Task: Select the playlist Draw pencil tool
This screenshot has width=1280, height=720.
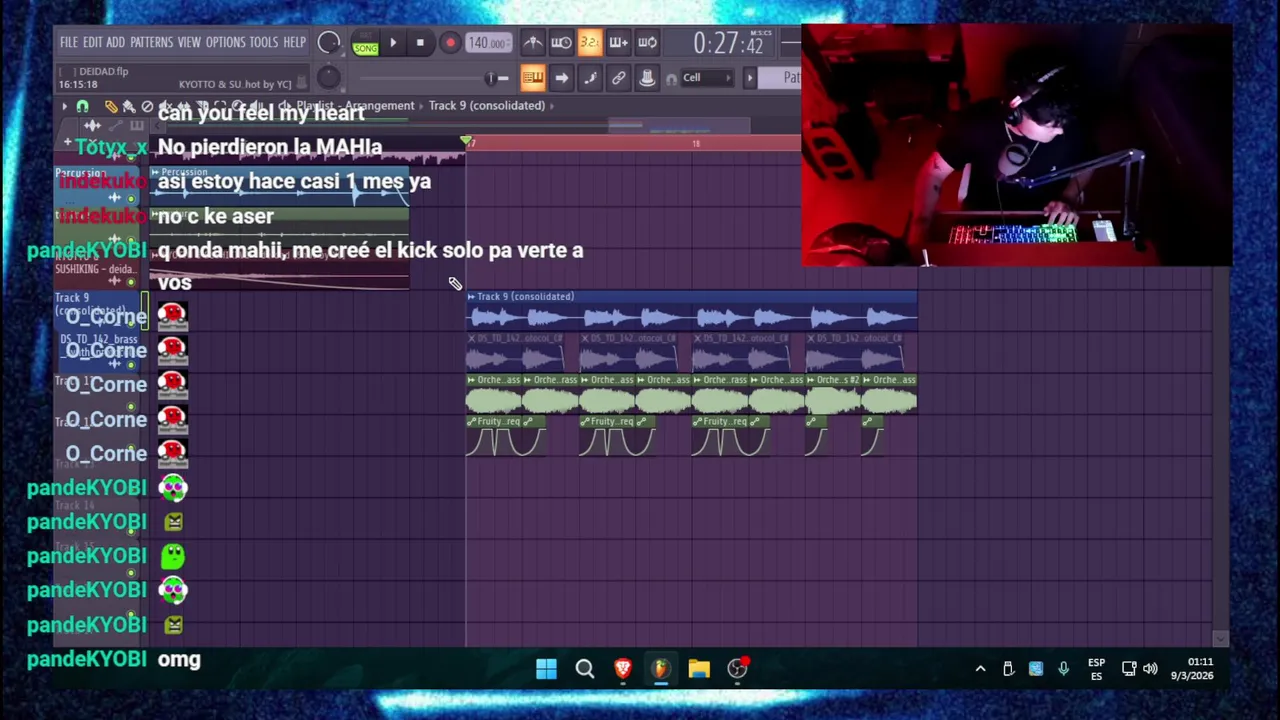Action: pos(111,106)
